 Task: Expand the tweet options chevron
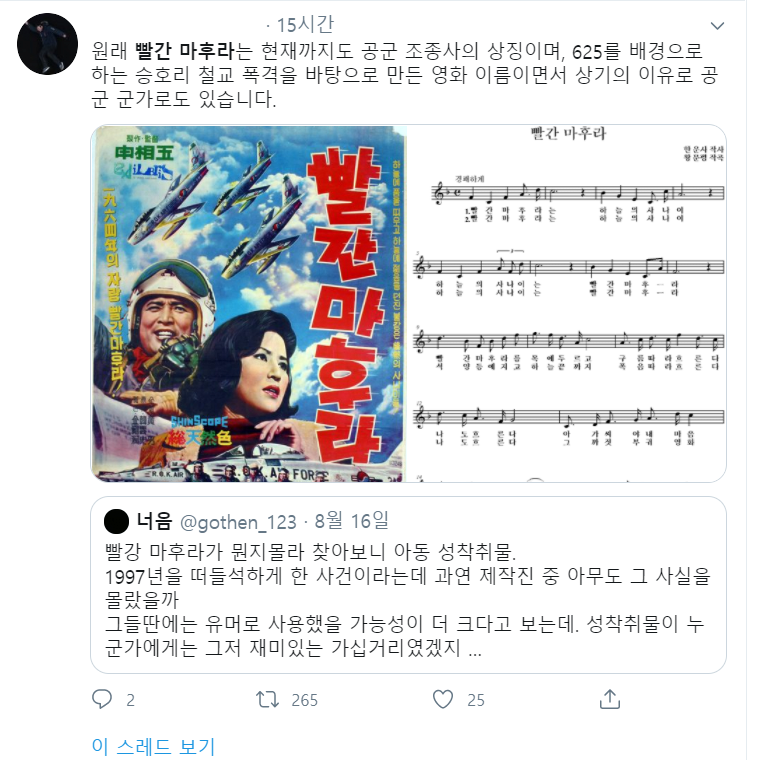point(717,26)
